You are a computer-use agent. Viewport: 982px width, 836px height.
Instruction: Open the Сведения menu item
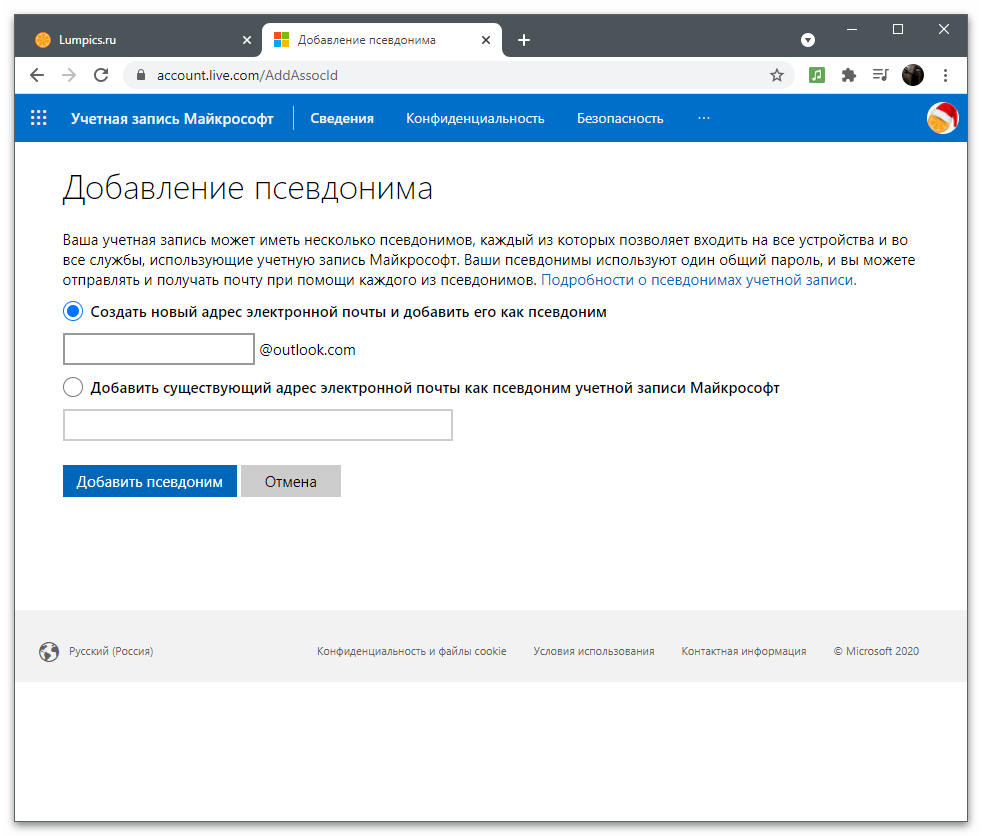pos(342,118)
